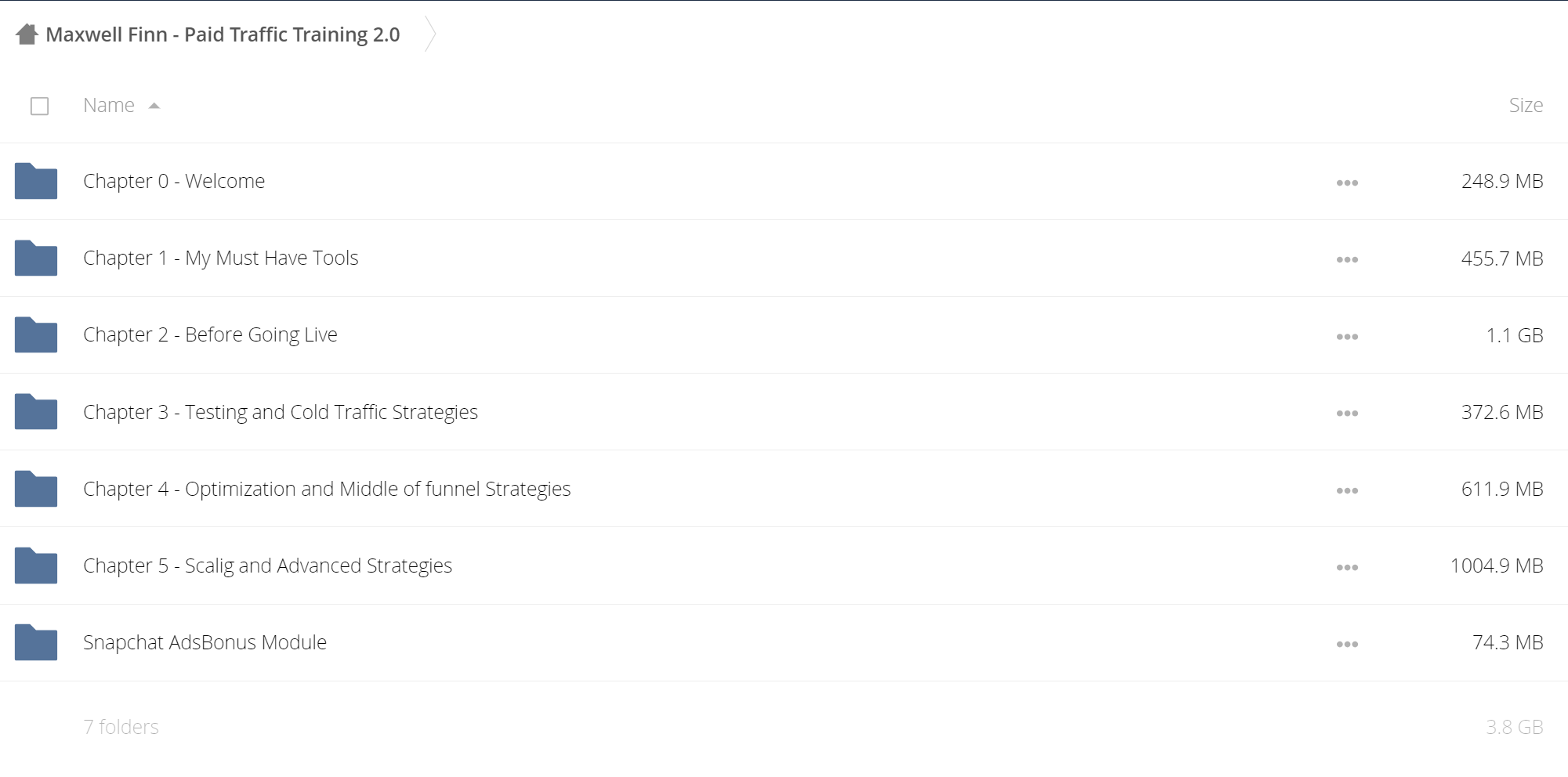Open Chapter 4 - Optimization and Middle of funnel Strategies

pyautogui.click(x=327, y=489)
